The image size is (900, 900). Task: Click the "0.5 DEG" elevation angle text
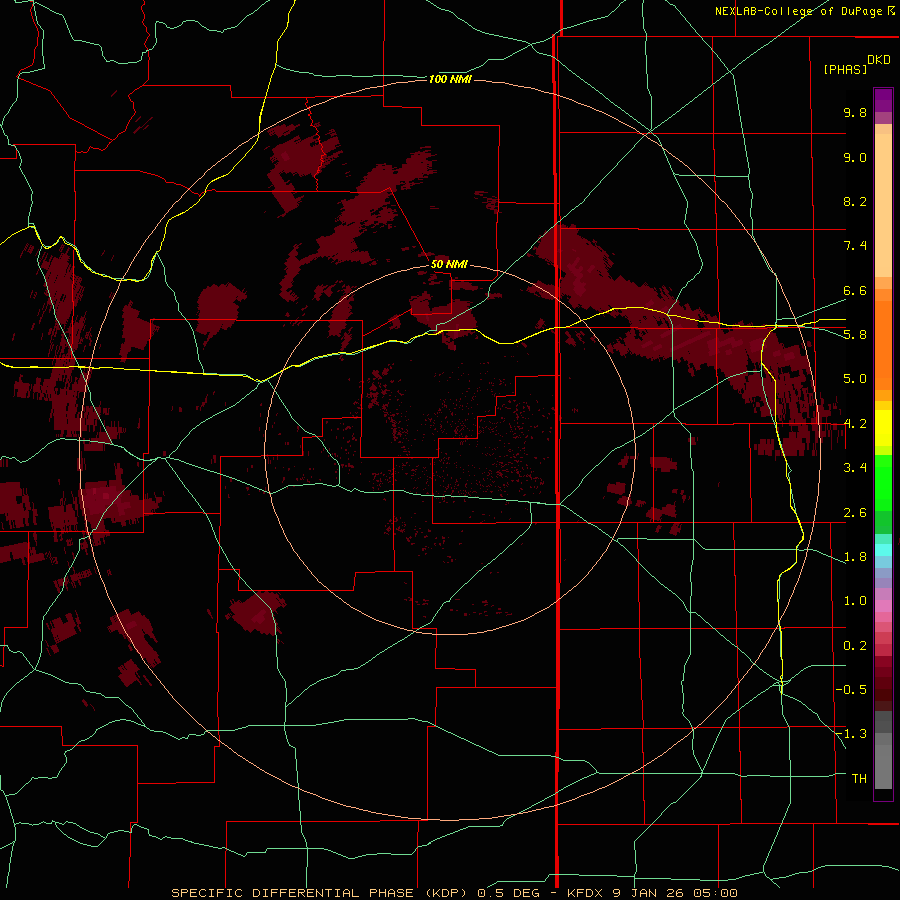pyautogui.click(x=509, y=893)
